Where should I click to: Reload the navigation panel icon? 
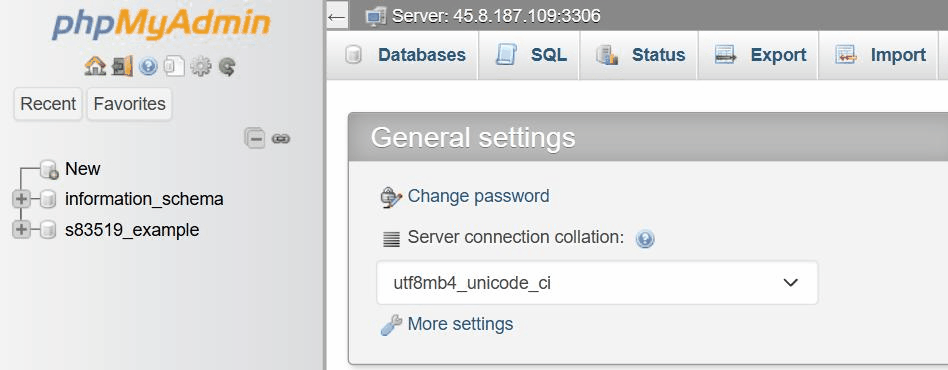[227, 67]
